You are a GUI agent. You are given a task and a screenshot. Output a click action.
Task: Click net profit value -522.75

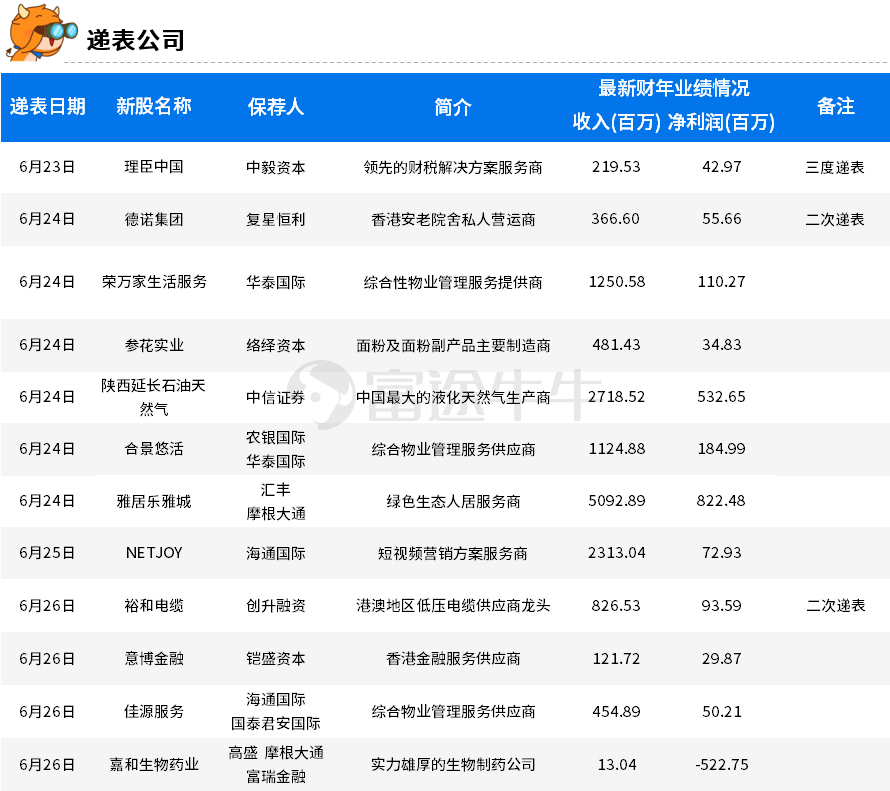tap(721, 765)
